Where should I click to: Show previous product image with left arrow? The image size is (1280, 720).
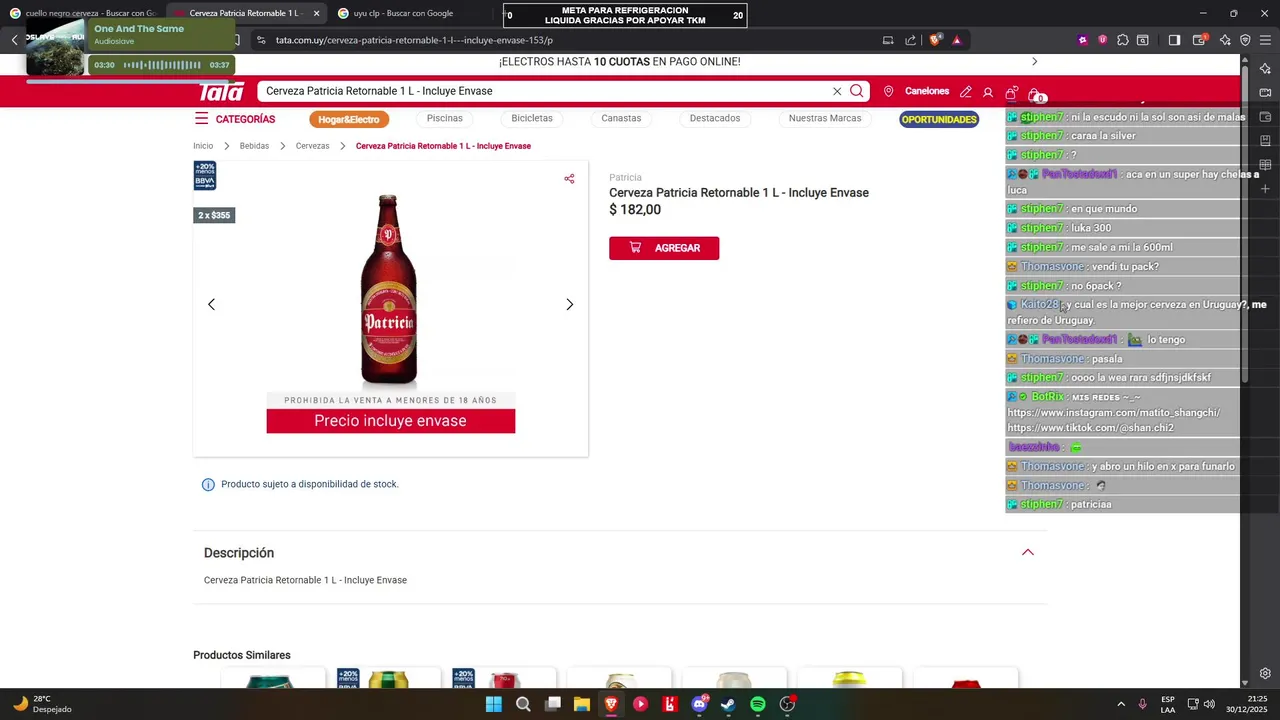click(211, 304)
